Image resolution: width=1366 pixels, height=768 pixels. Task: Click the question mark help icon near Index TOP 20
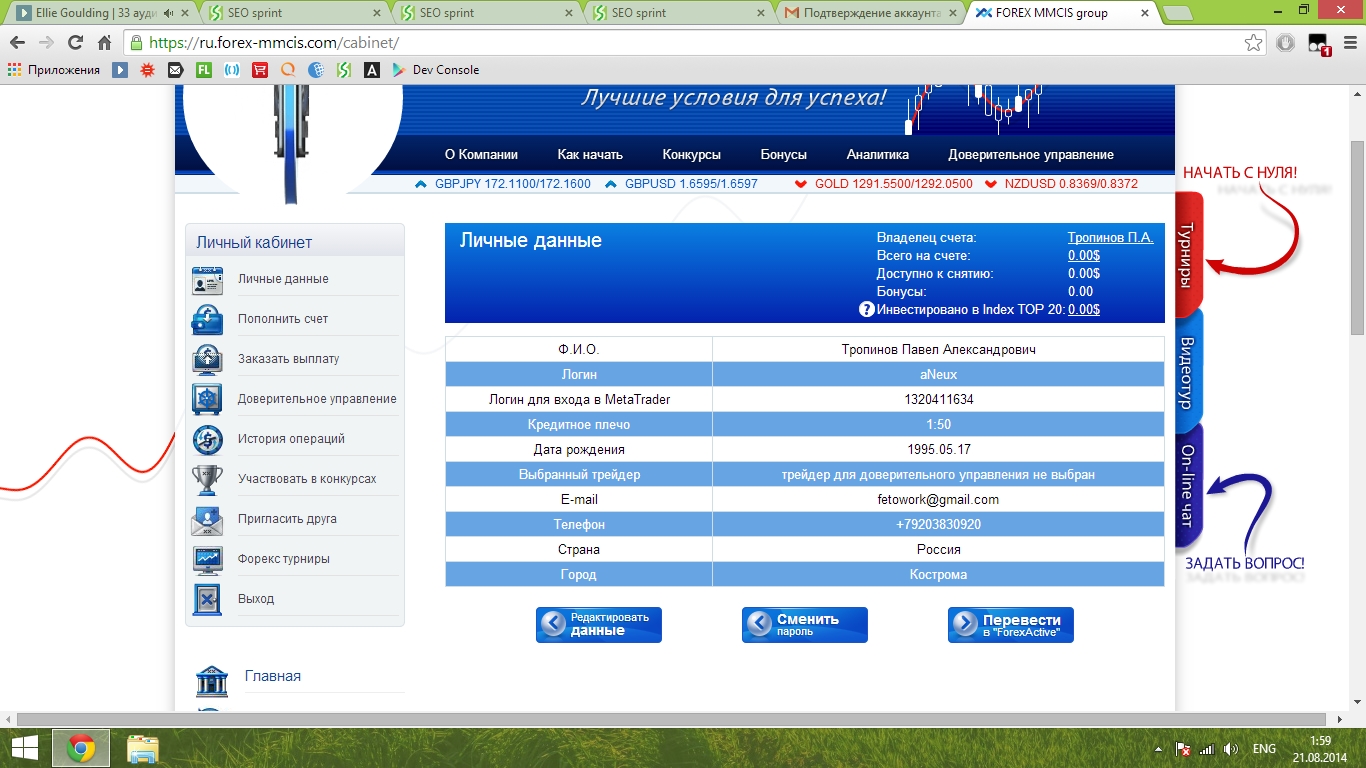(x=867, y=310)
